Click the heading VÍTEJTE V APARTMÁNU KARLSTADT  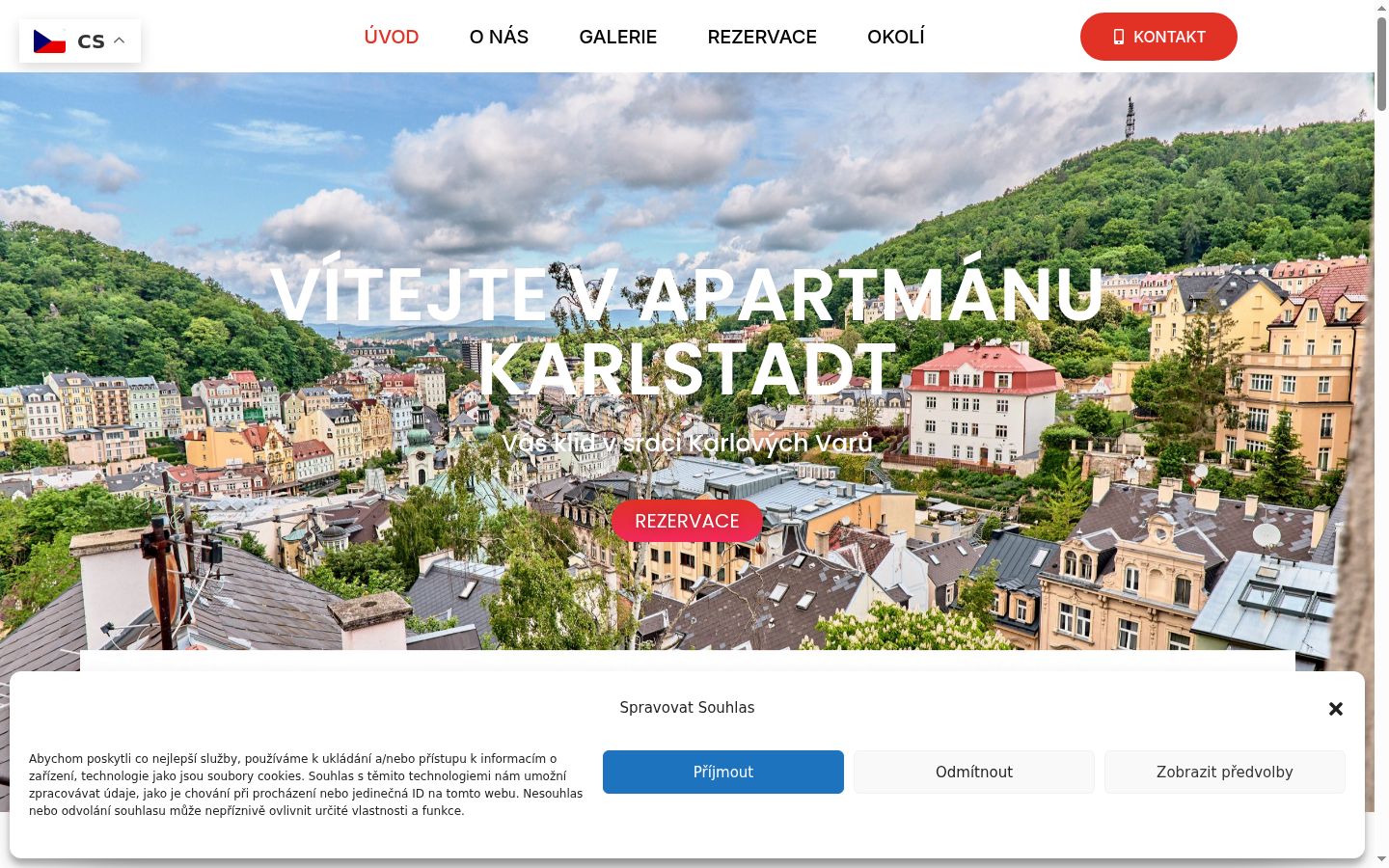tap(687, 333)
